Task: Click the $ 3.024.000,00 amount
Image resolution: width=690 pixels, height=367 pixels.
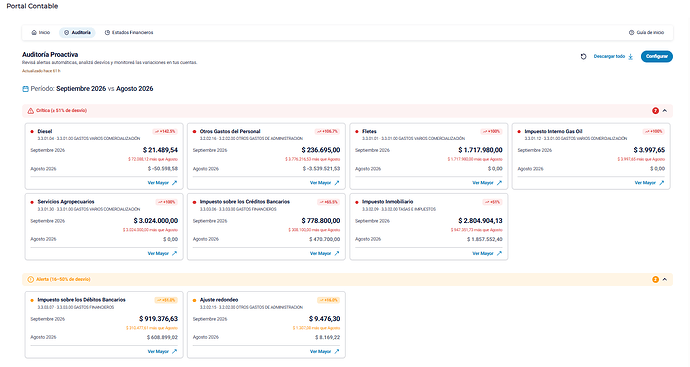Action: (156, 221)
